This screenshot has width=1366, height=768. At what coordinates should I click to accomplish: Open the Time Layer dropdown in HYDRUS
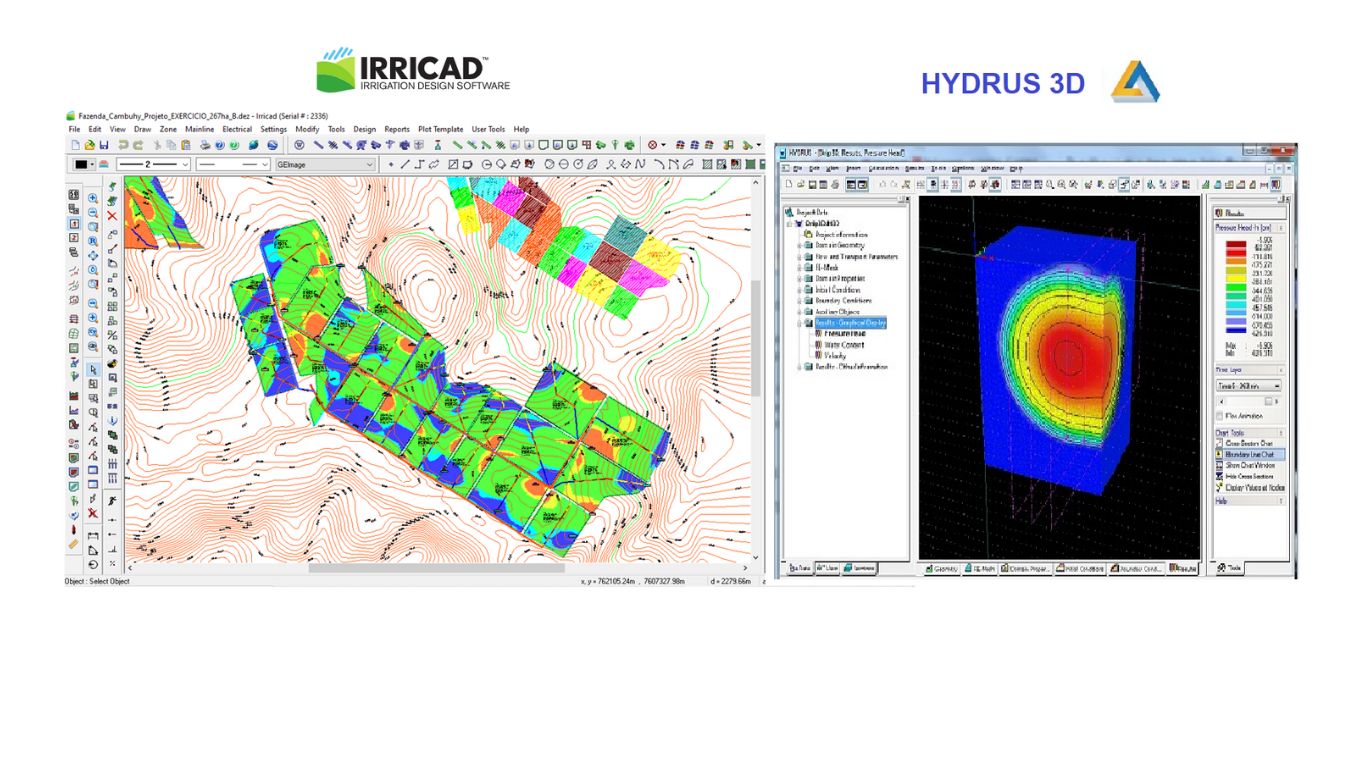click(1249, 385)
